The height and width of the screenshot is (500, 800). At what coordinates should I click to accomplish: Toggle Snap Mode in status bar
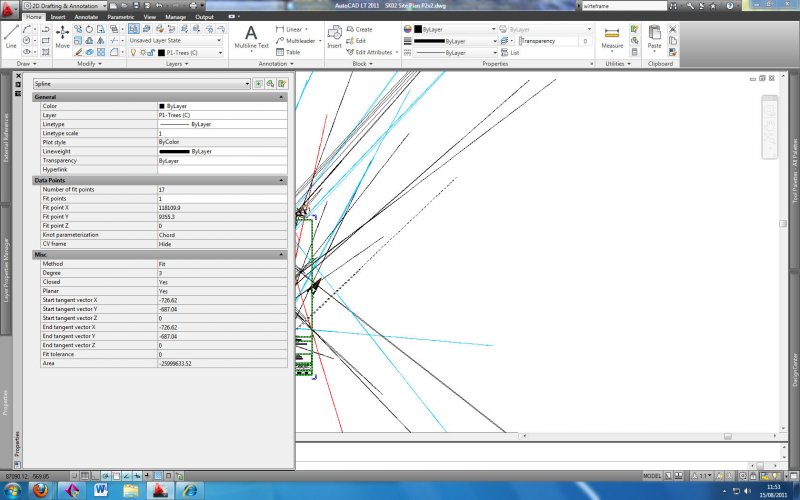pyautogui.click(x=74, y=476)
